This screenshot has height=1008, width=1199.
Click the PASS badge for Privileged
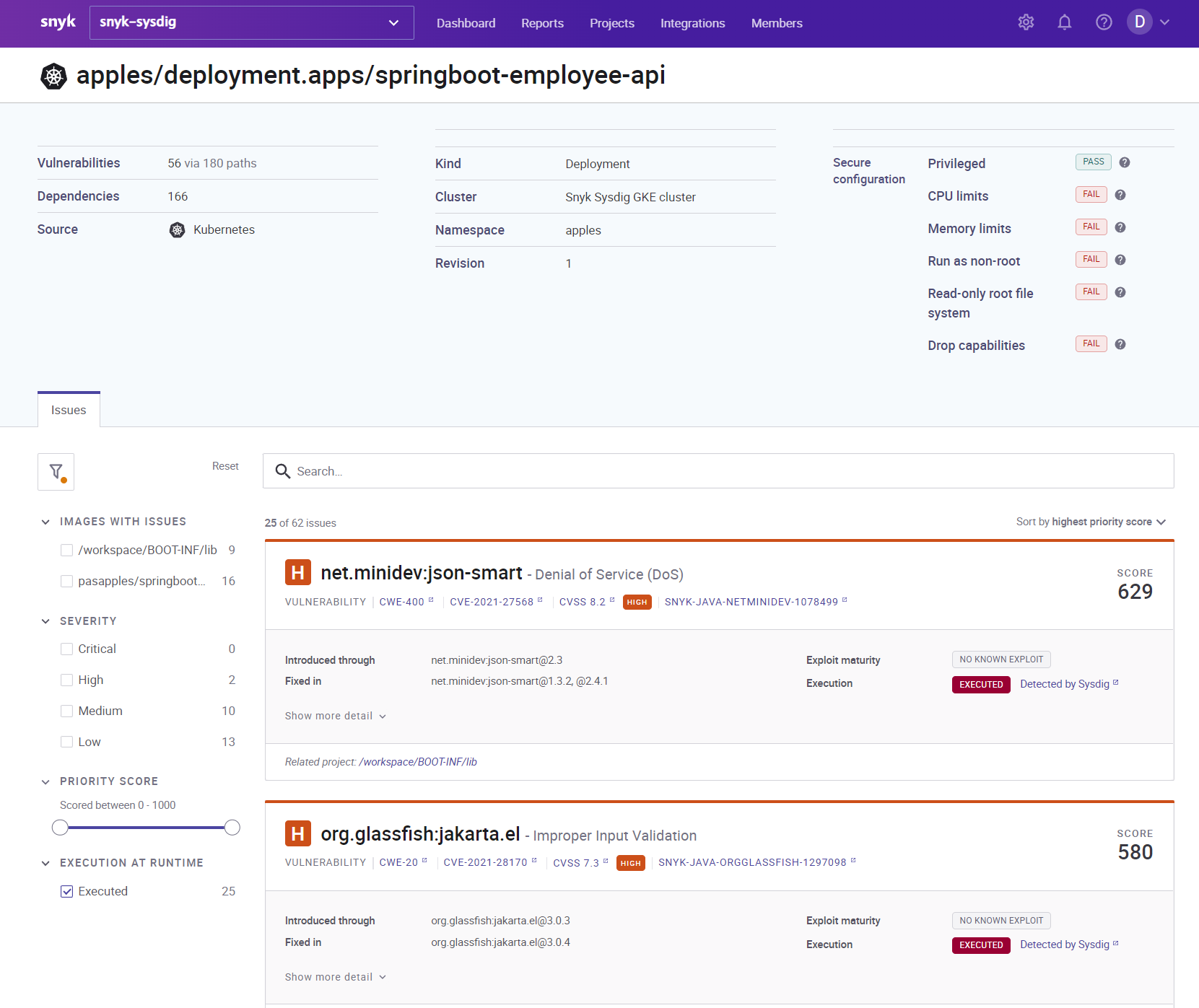pos(1093,162)
